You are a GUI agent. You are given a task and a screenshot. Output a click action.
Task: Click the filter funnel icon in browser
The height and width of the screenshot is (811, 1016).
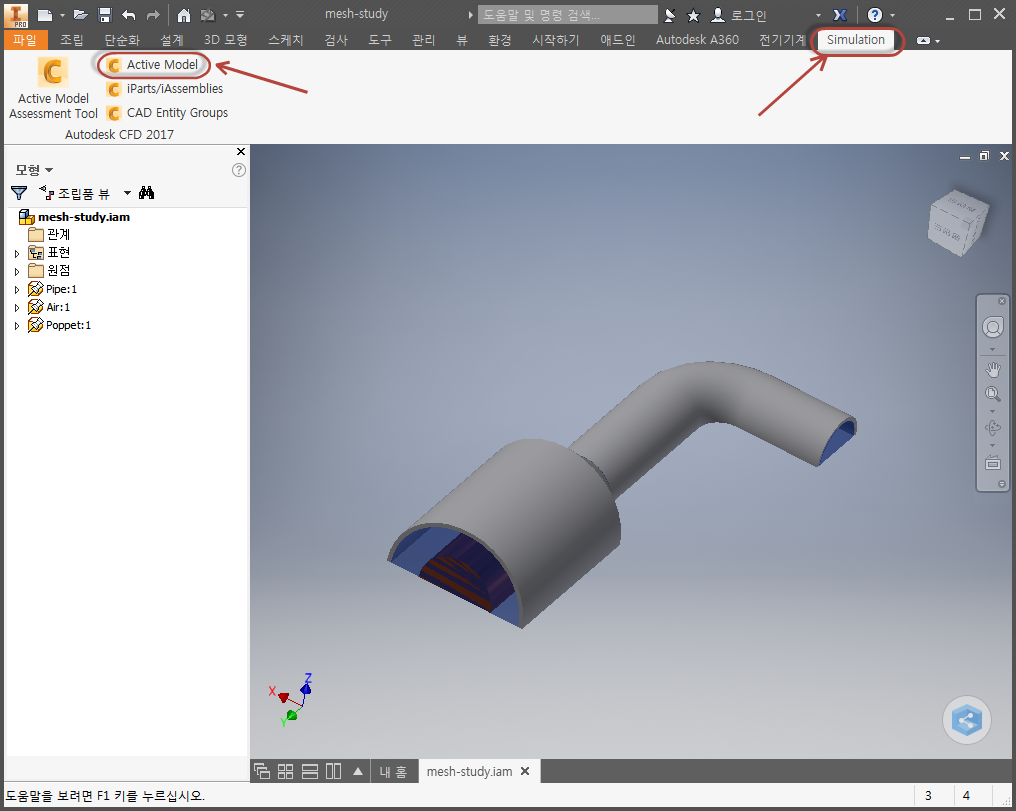(19, 193)
